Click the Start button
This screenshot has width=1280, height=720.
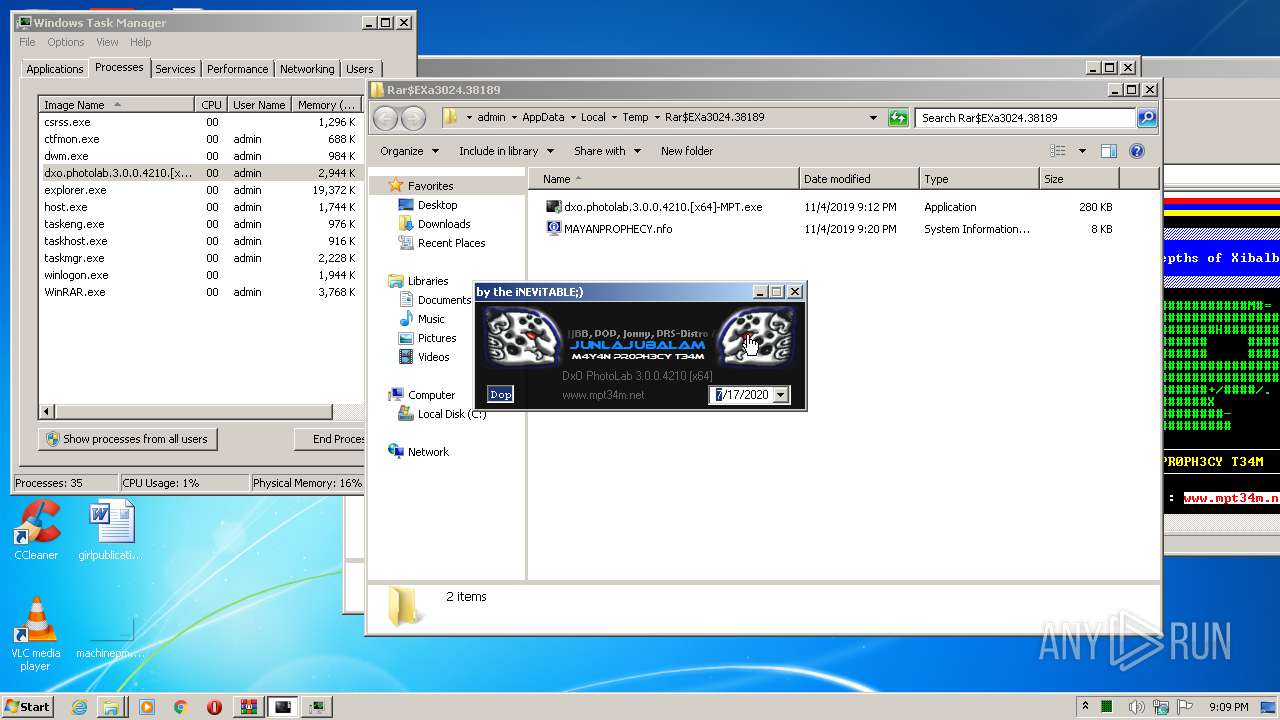(28, 707)
